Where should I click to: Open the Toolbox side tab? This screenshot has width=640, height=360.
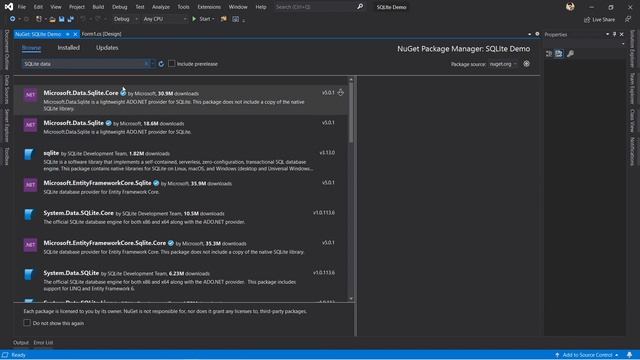click(x=7, y=156)
